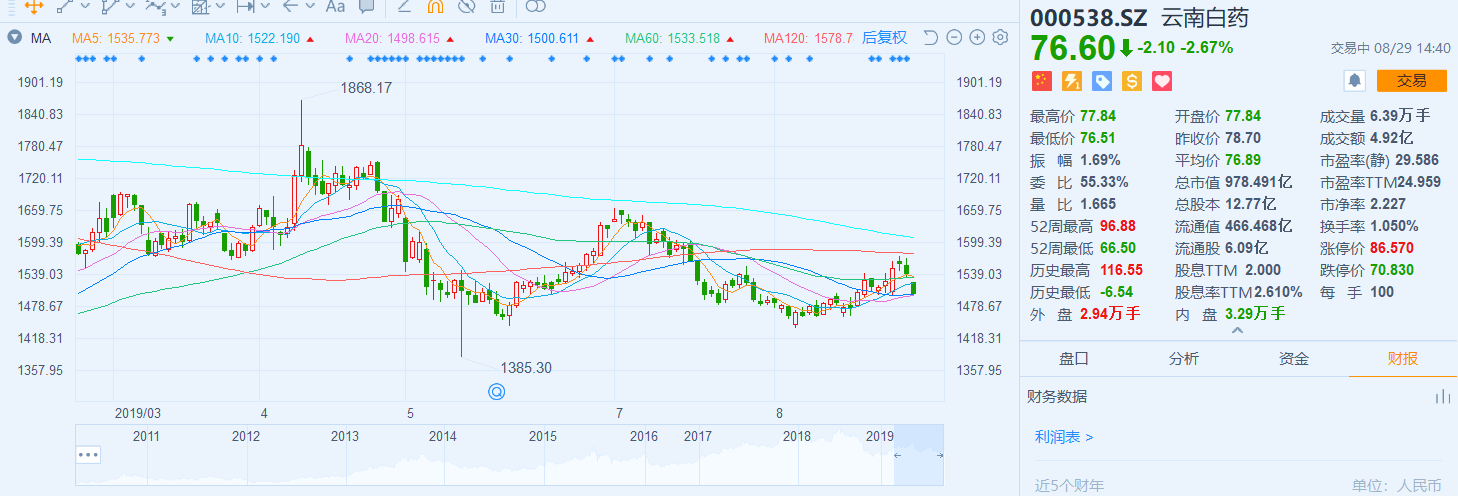The height and width of the screenshot is (496, 1458).
Task: Zoom in chart with plus icon
Action: coord(976,38)
